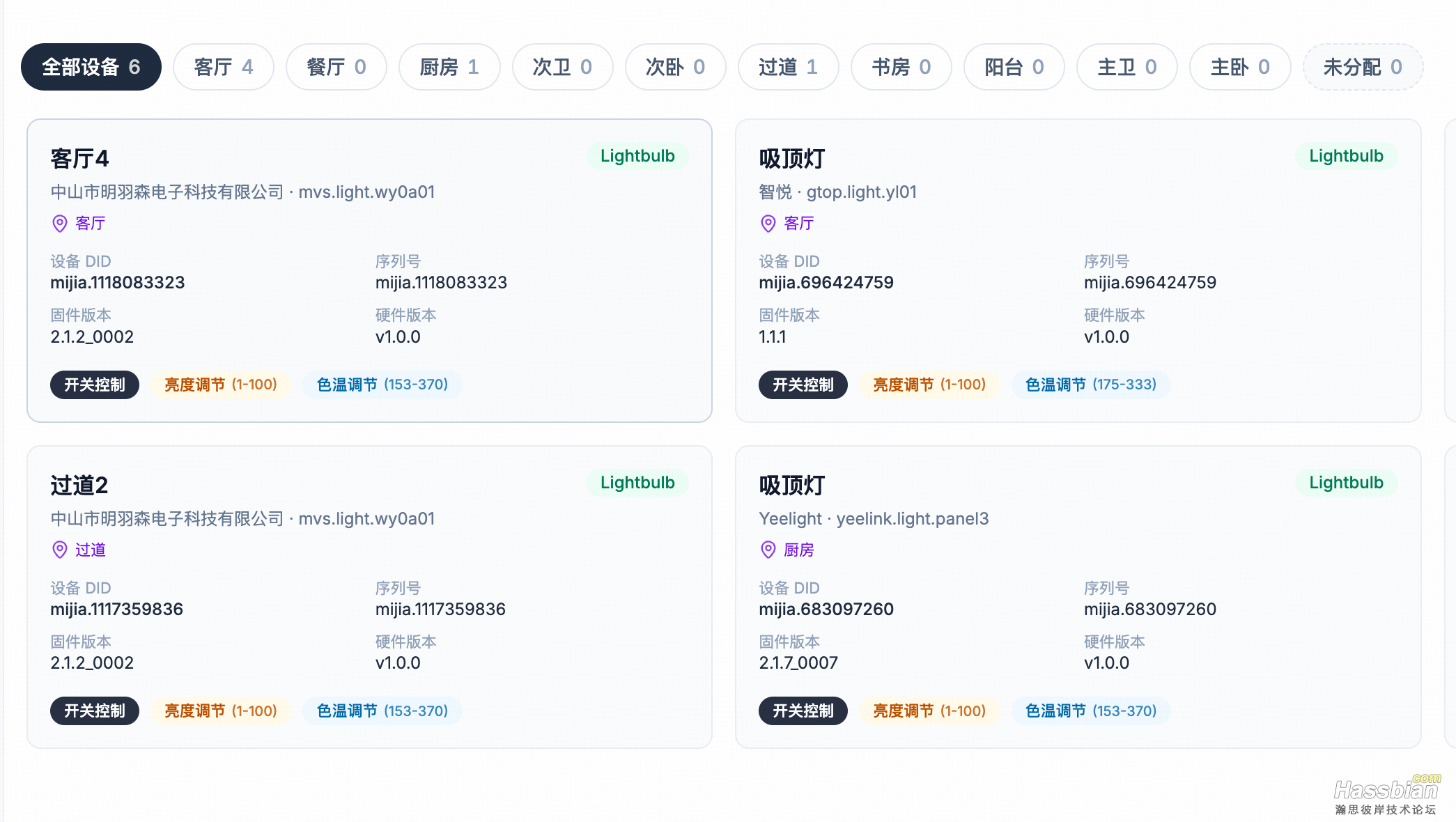
Task: Click hardware version v1.0.0 on the 智悦 card
Action: click(x=1106, y=337)
